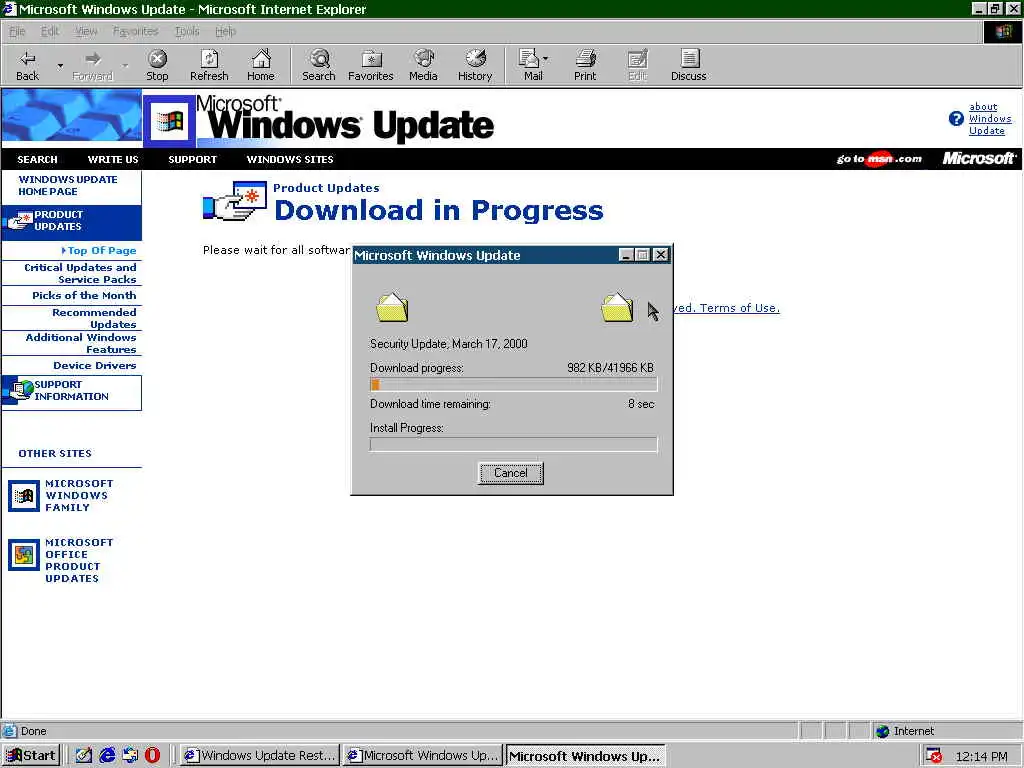
Task: Click WINDOWS SITES in the navigation bar
Action: [x=290, y=159]
